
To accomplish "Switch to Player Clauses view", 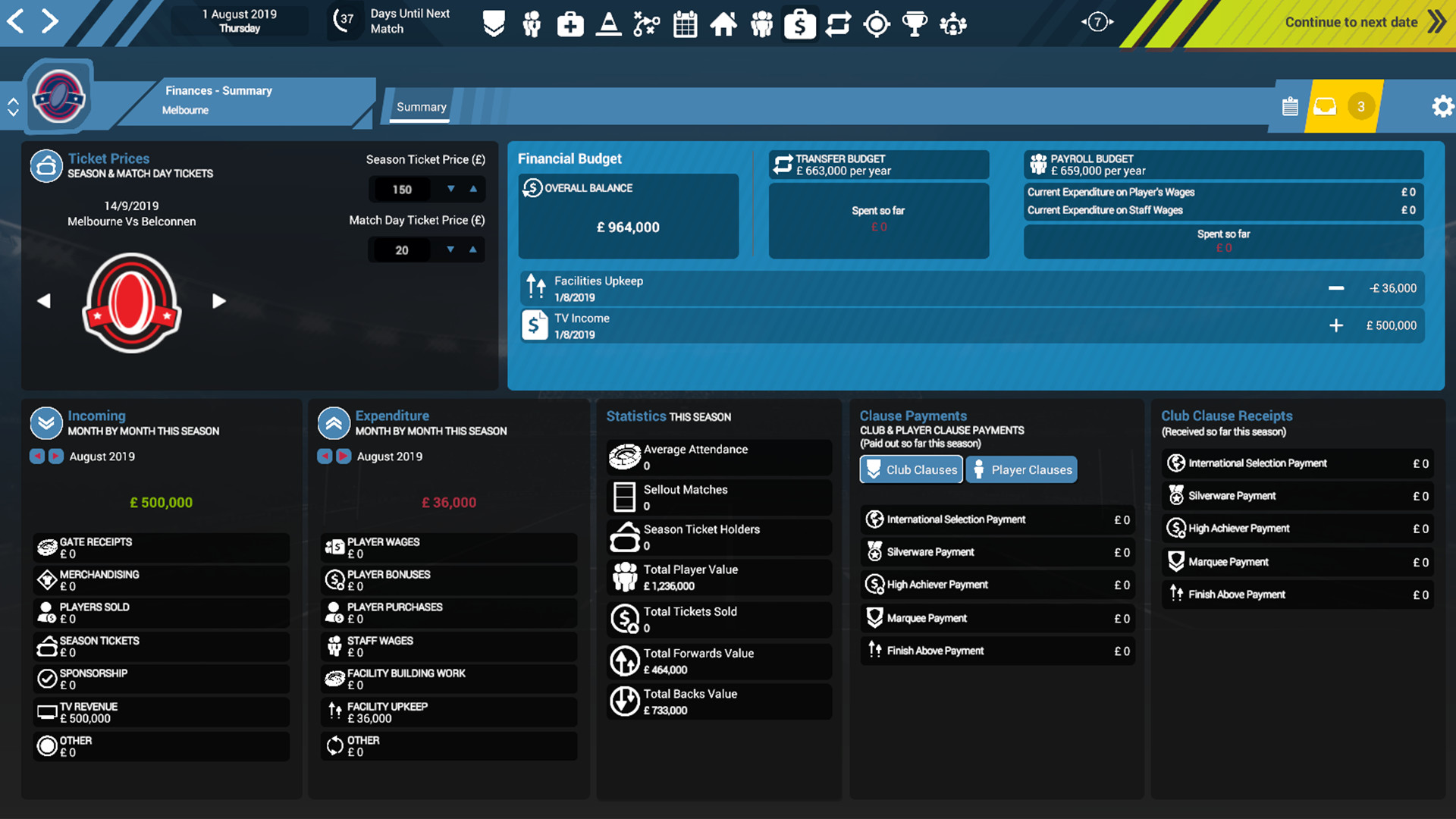I will (1021, 469).
